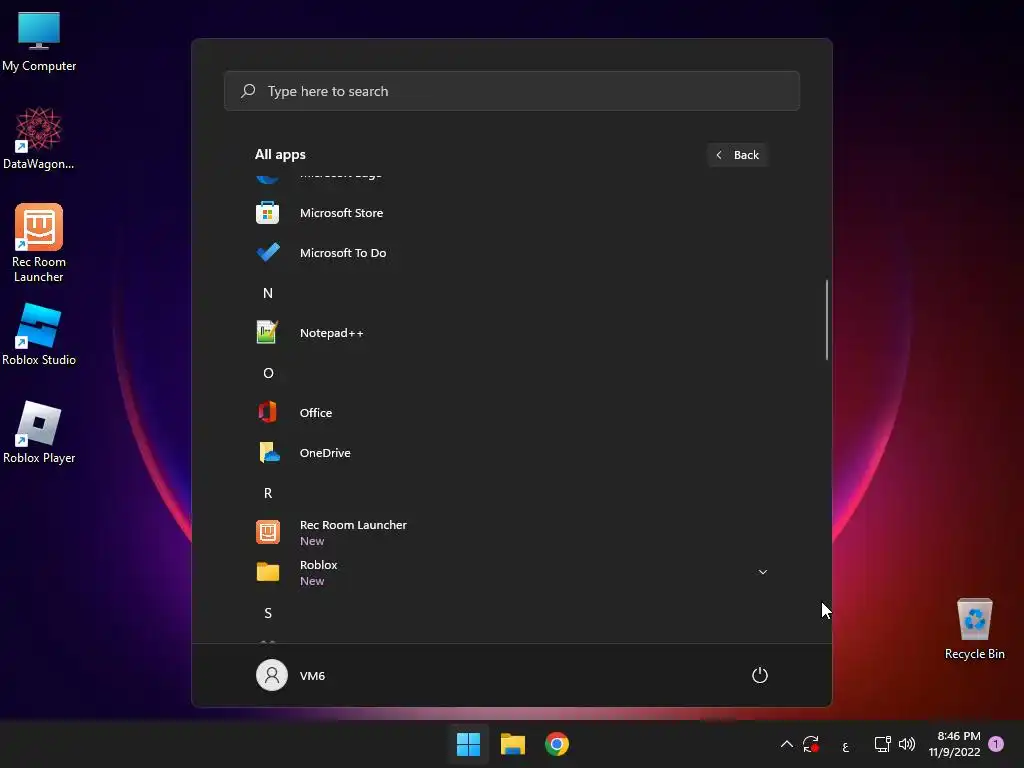Image resolution: width=1024 pixels, height=768 pixels.
Task: Select the DataWagon desktop shortcut
Action: 39,138
